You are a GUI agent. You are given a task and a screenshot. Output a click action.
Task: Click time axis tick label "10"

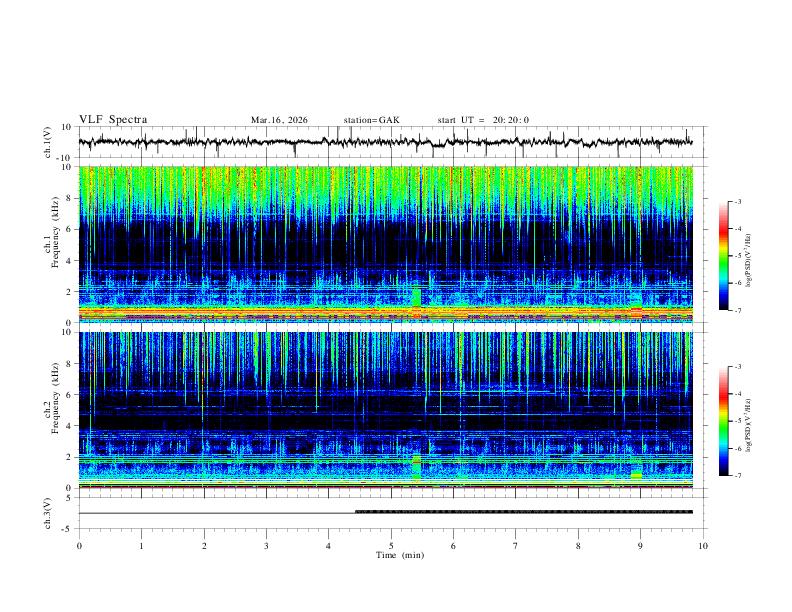pyautogui.click(x=703, y=546)
